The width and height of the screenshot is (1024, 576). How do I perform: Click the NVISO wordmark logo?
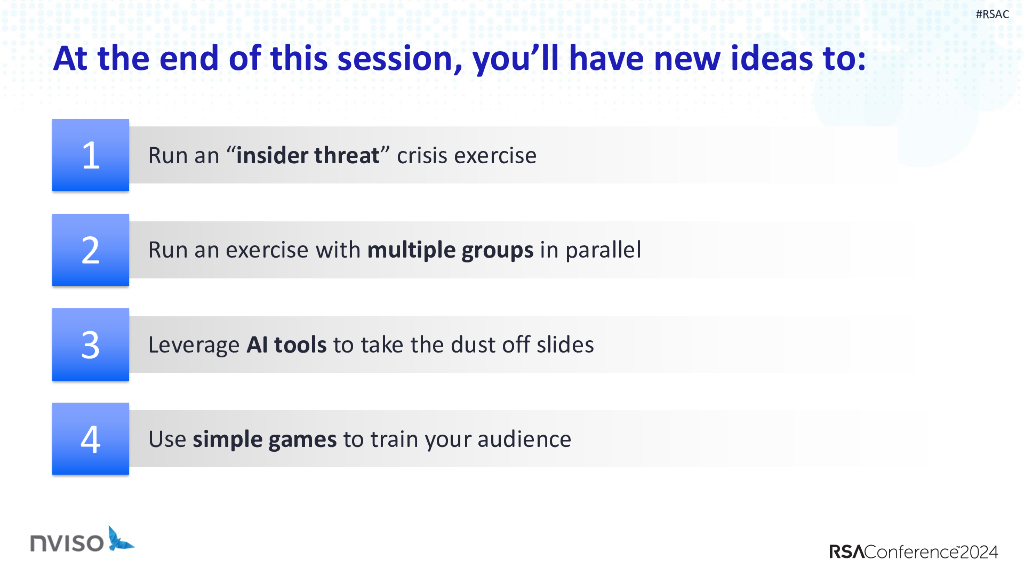[66, 543]
